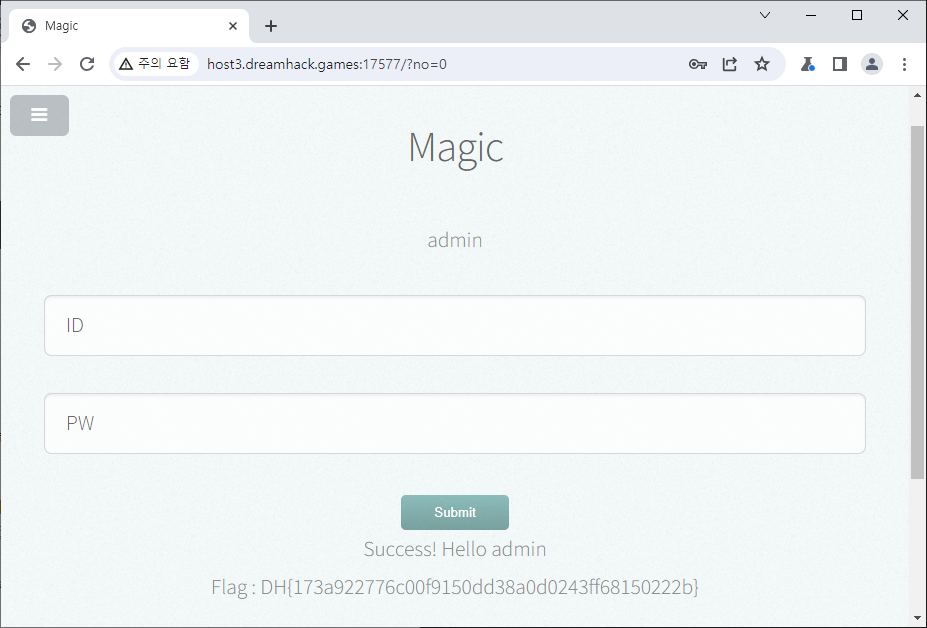Open the user profile avatar
Screen dimensions: 927x628
pyautogui.click(x=872, y=64)
